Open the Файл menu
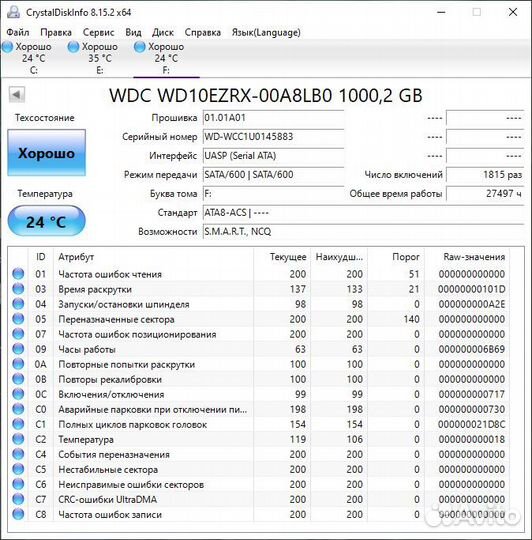The width and height of the screenshot is (532, 540). click(x=18, y=32)
